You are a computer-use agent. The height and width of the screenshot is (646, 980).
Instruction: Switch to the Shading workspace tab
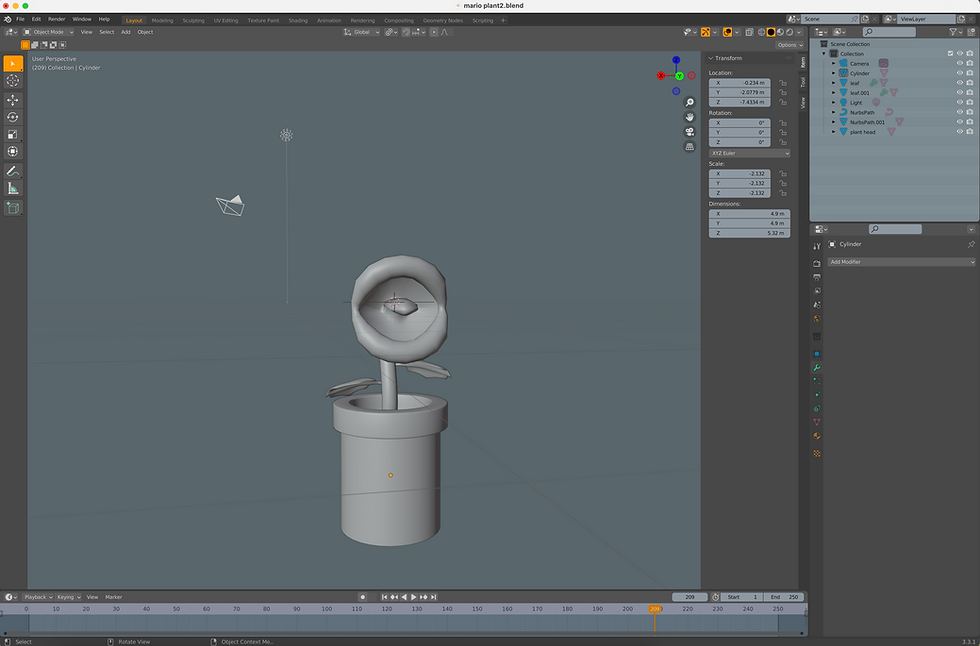(298, 20)
